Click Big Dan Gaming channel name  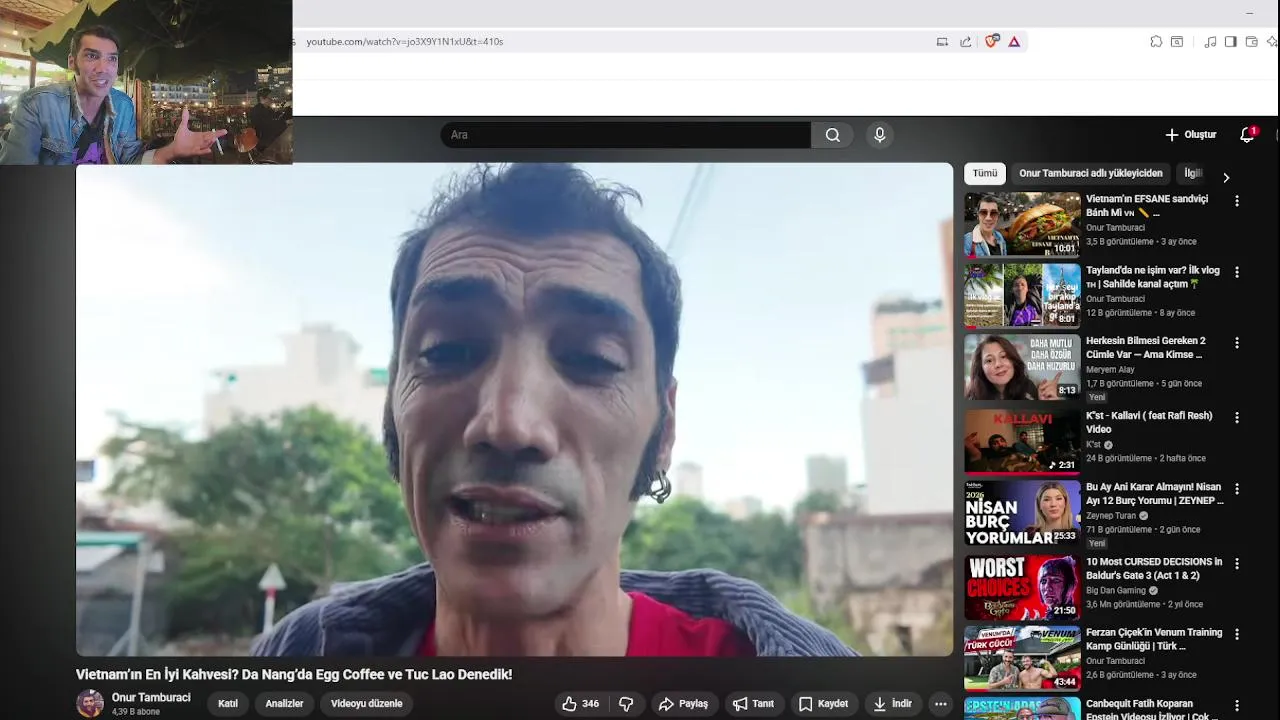[1116, 591]
